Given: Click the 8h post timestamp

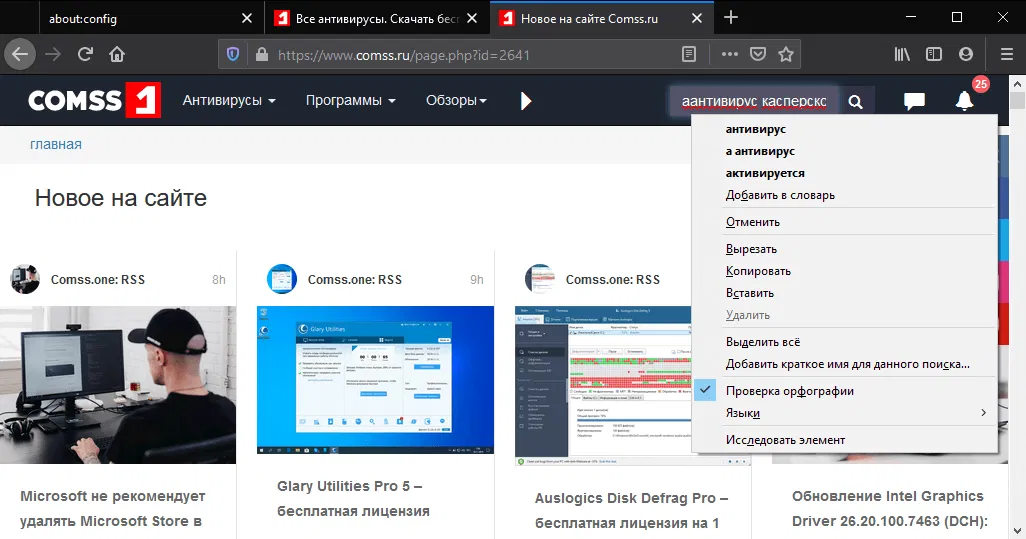Looking at the screenshot, I should coord(219,280).
